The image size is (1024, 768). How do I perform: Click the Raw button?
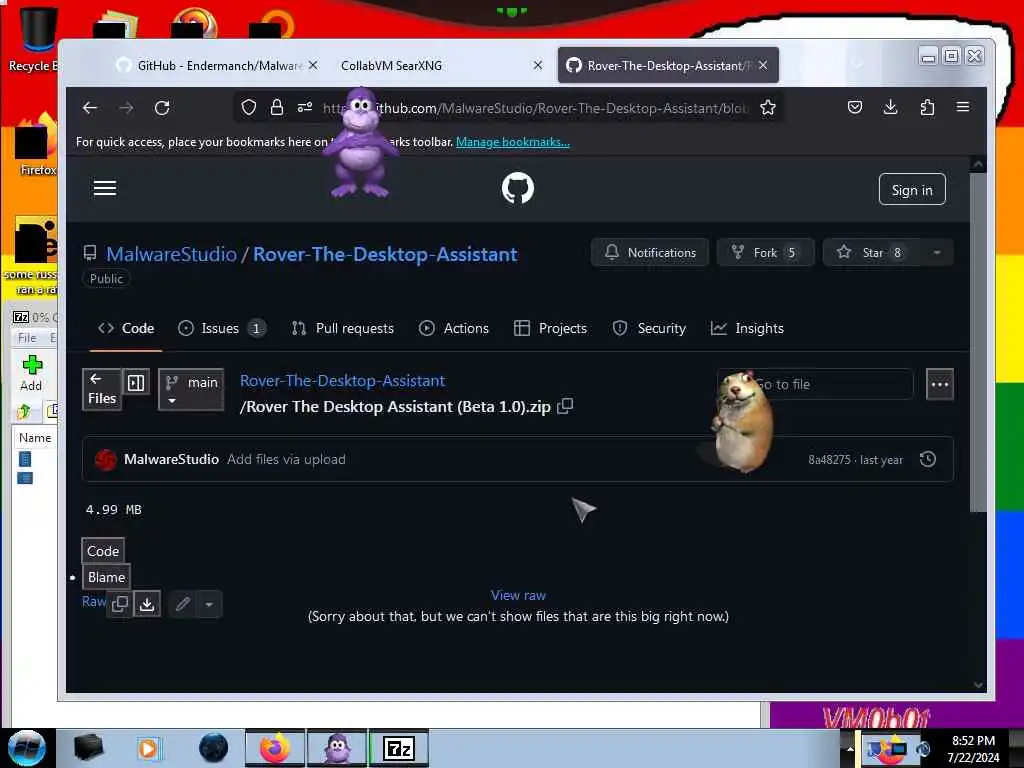94,601
